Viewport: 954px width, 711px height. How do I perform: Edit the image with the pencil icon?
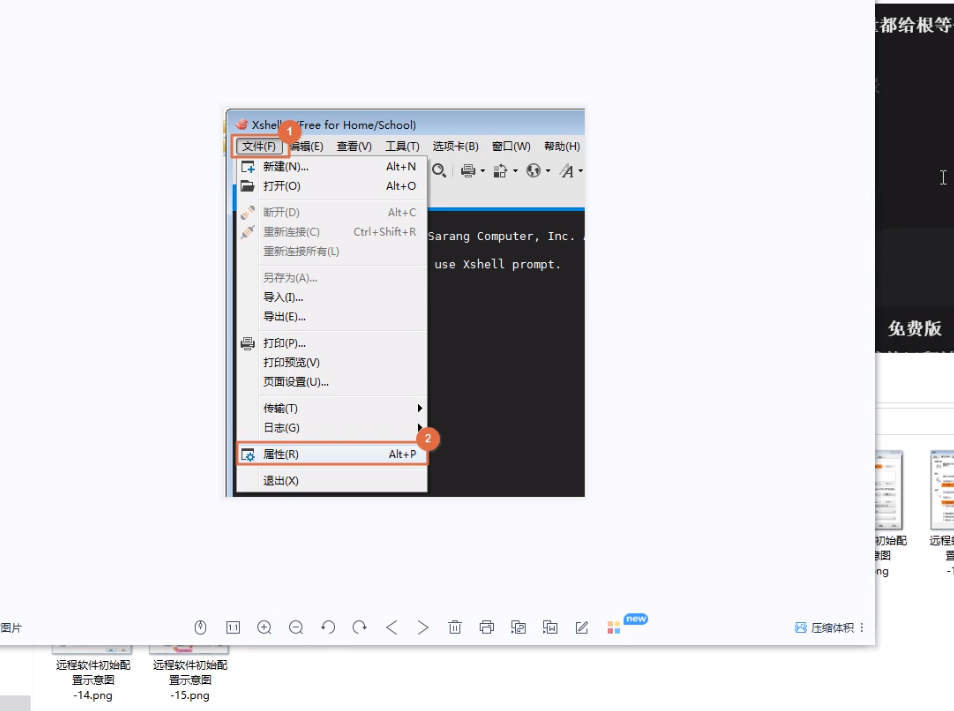pyautogui.click(x=582, y=627)
